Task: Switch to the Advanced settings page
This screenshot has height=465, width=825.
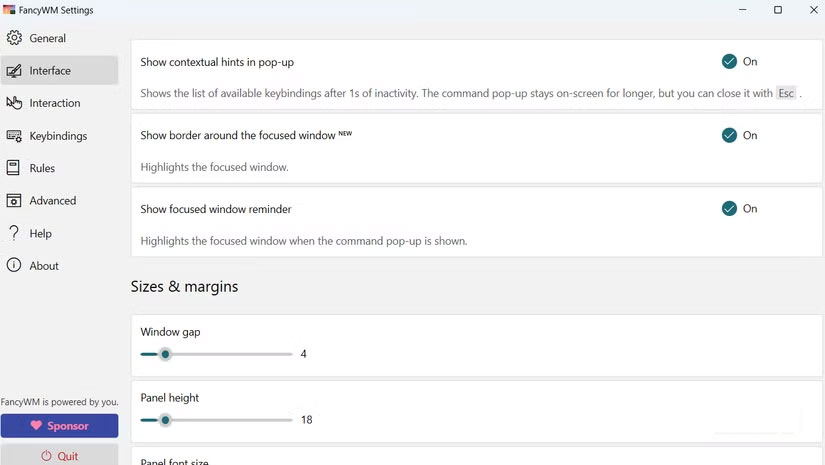Action: tap(53, 201)
